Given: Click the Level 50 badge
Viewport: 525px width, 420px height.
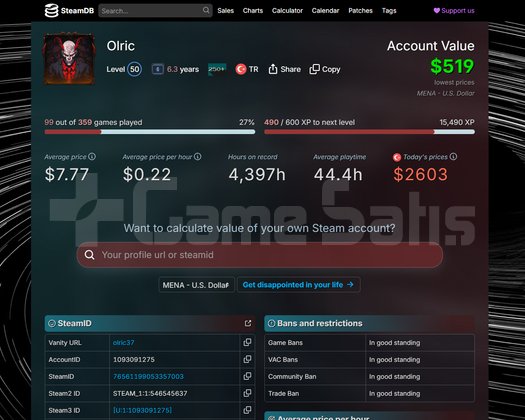Looking at the screenshot, I should click(134, 69).
